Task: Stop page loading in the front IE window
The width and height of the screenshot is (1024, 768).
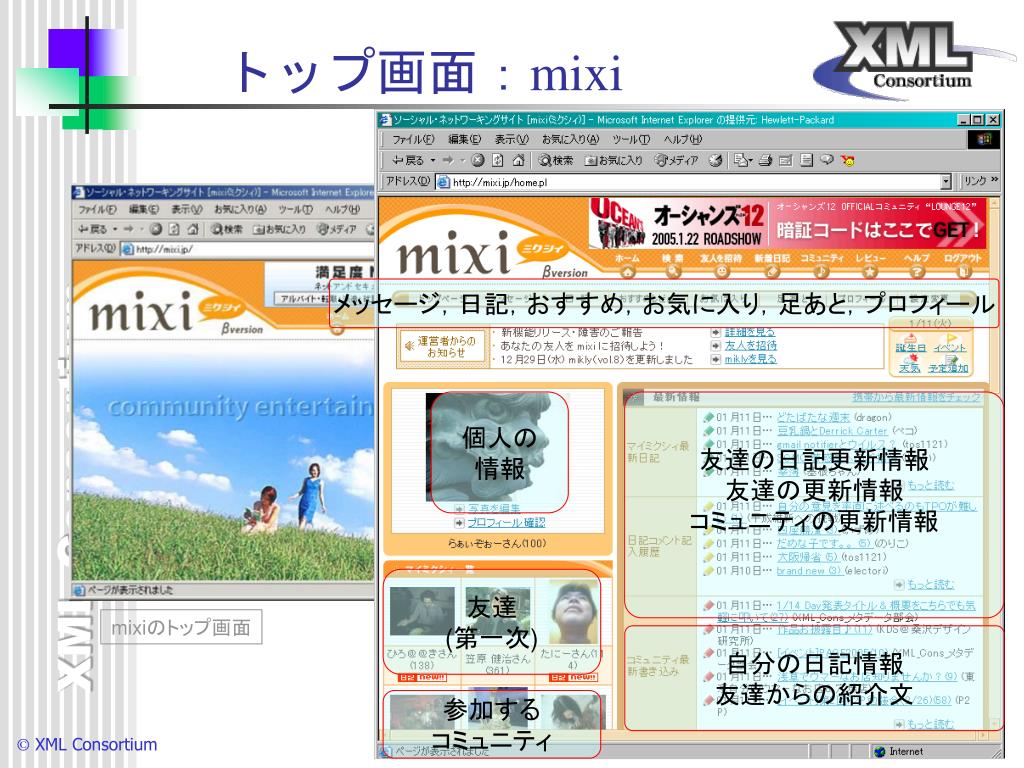Action: 478,160
